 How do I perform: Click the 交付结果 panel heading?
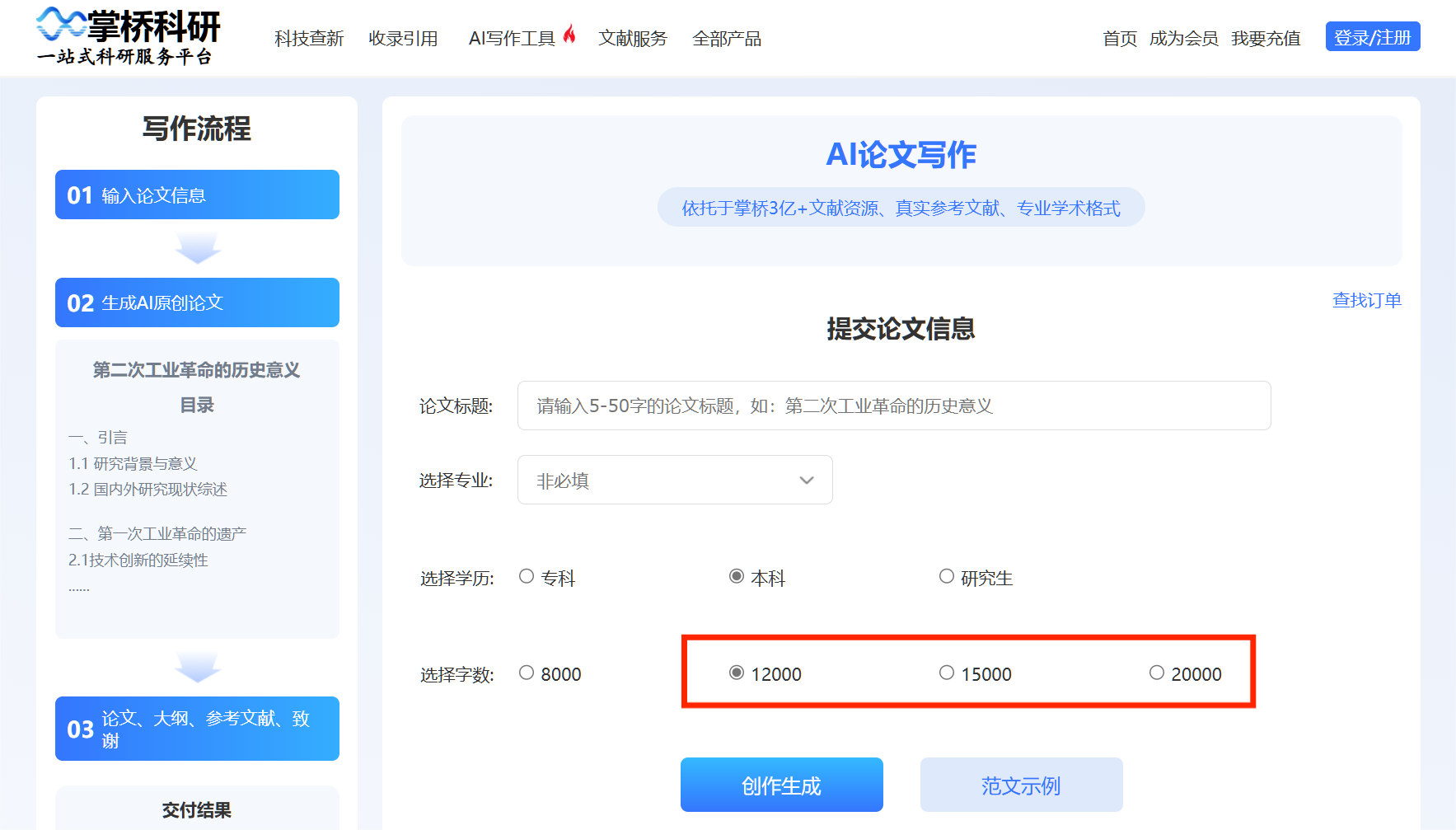(x=197, y=810)
